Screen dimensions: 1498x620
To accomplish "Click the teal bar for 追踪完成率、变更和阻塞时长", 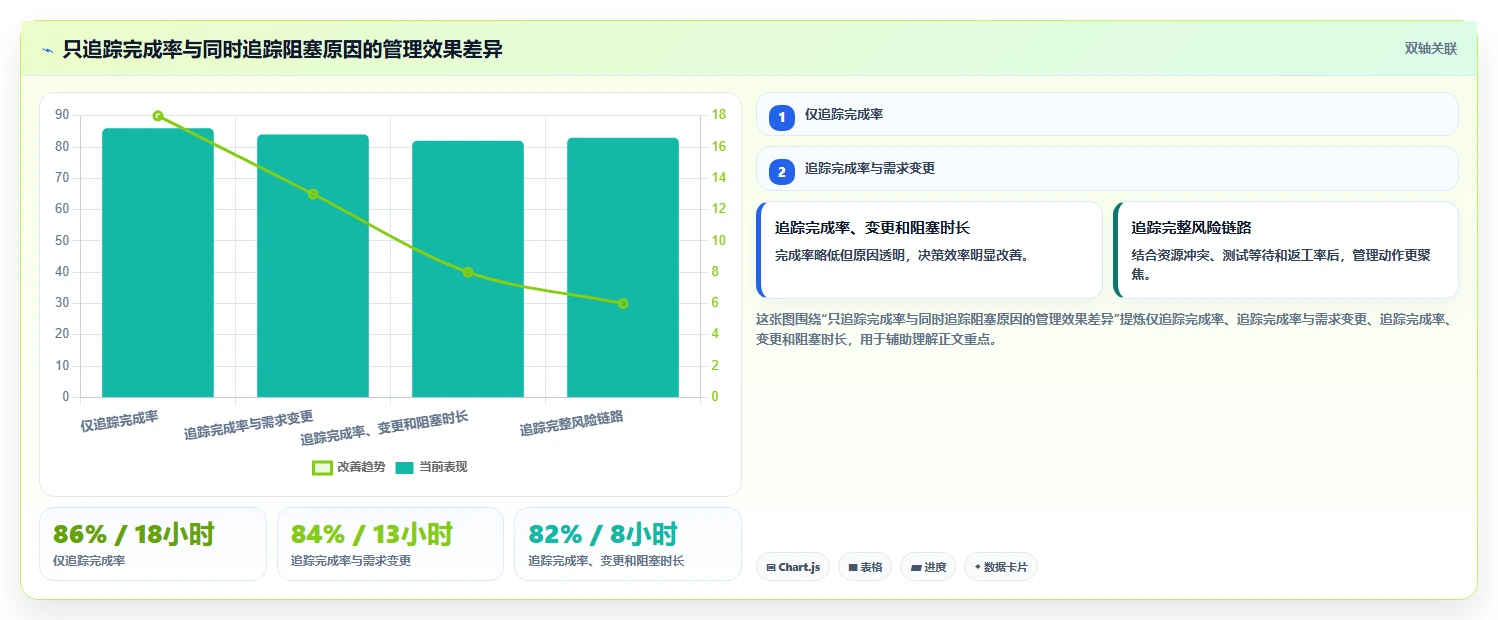I will click(x=468, y=269).
